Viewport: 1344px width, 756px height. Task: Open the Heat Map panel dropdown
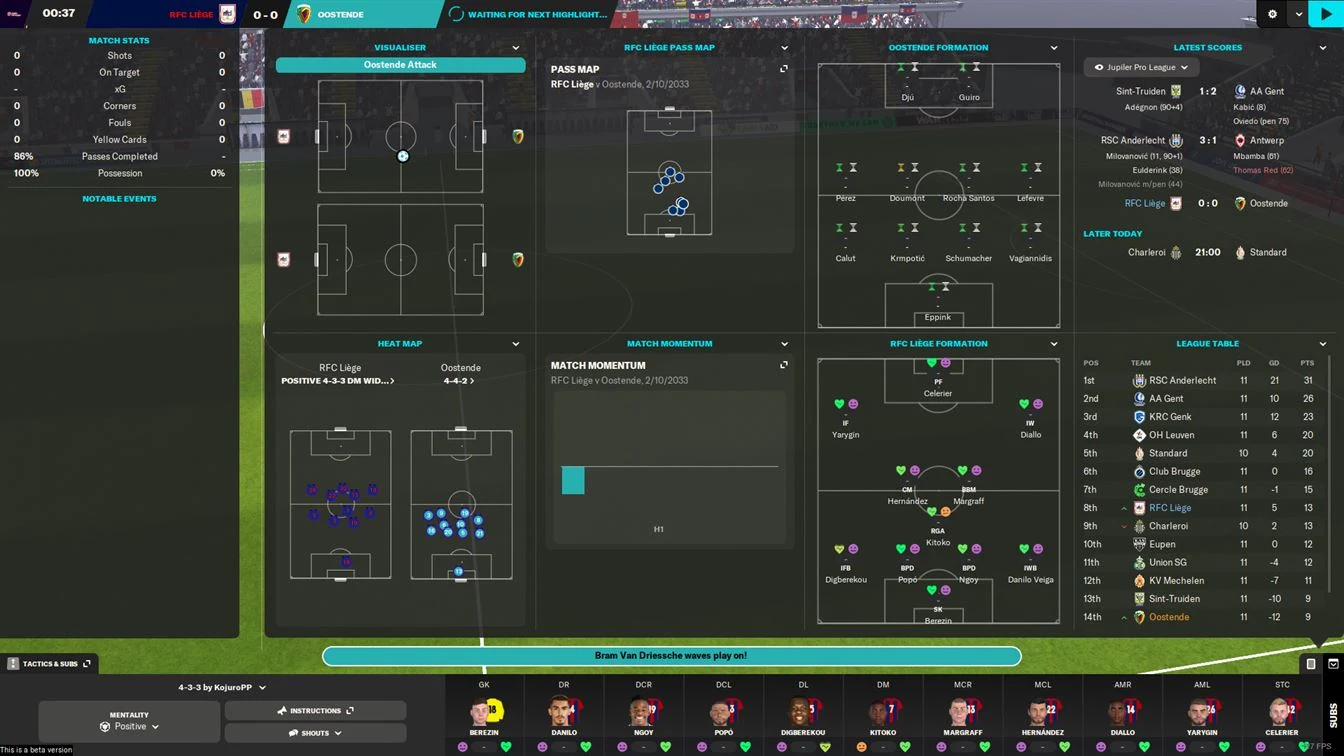[x=516, y=344]
